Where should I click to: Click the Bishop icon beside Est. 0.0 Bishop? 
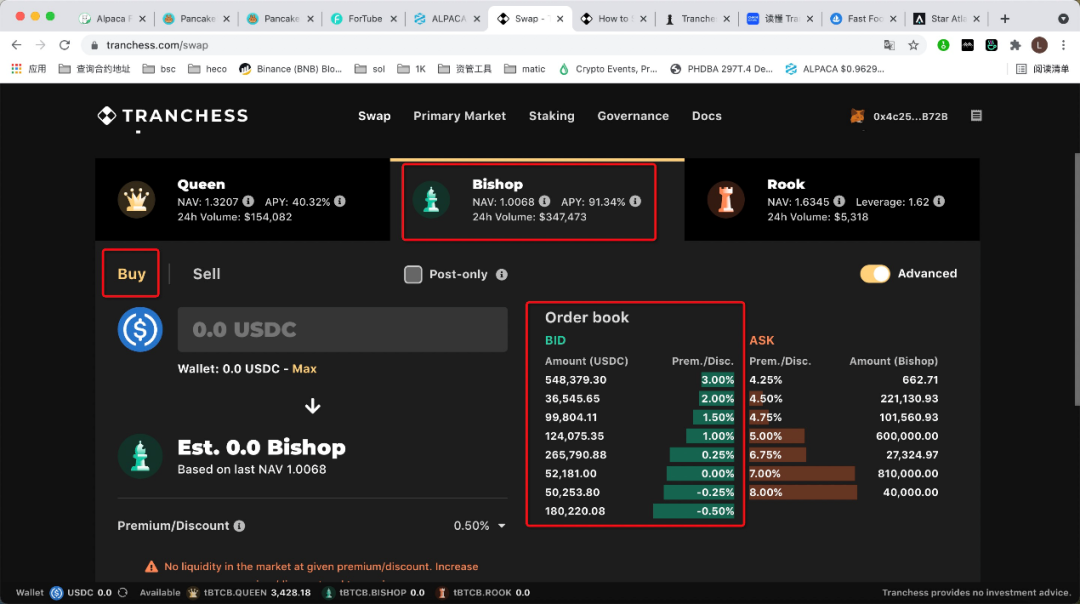click(140, 456)
